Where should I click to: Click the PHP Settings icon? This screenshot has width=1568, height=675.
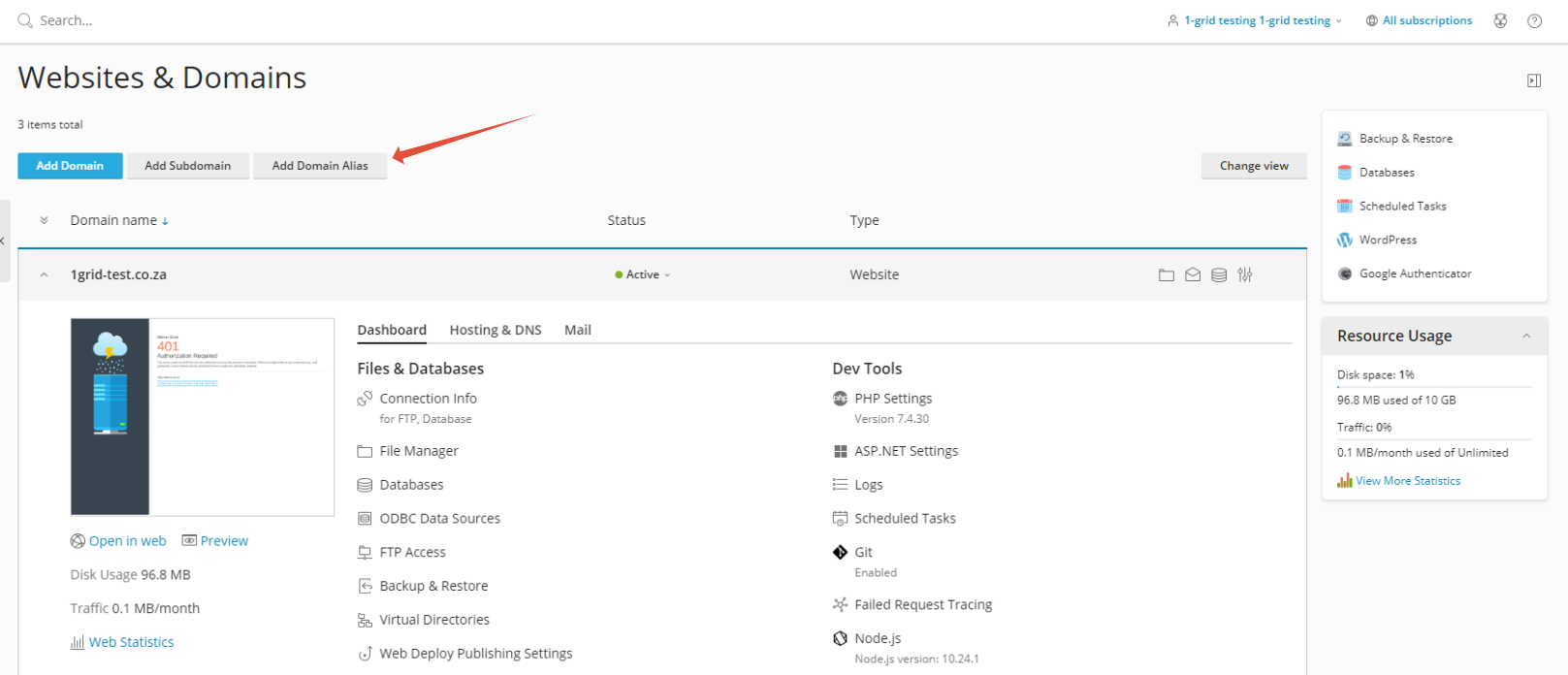(x=840, y=399)
